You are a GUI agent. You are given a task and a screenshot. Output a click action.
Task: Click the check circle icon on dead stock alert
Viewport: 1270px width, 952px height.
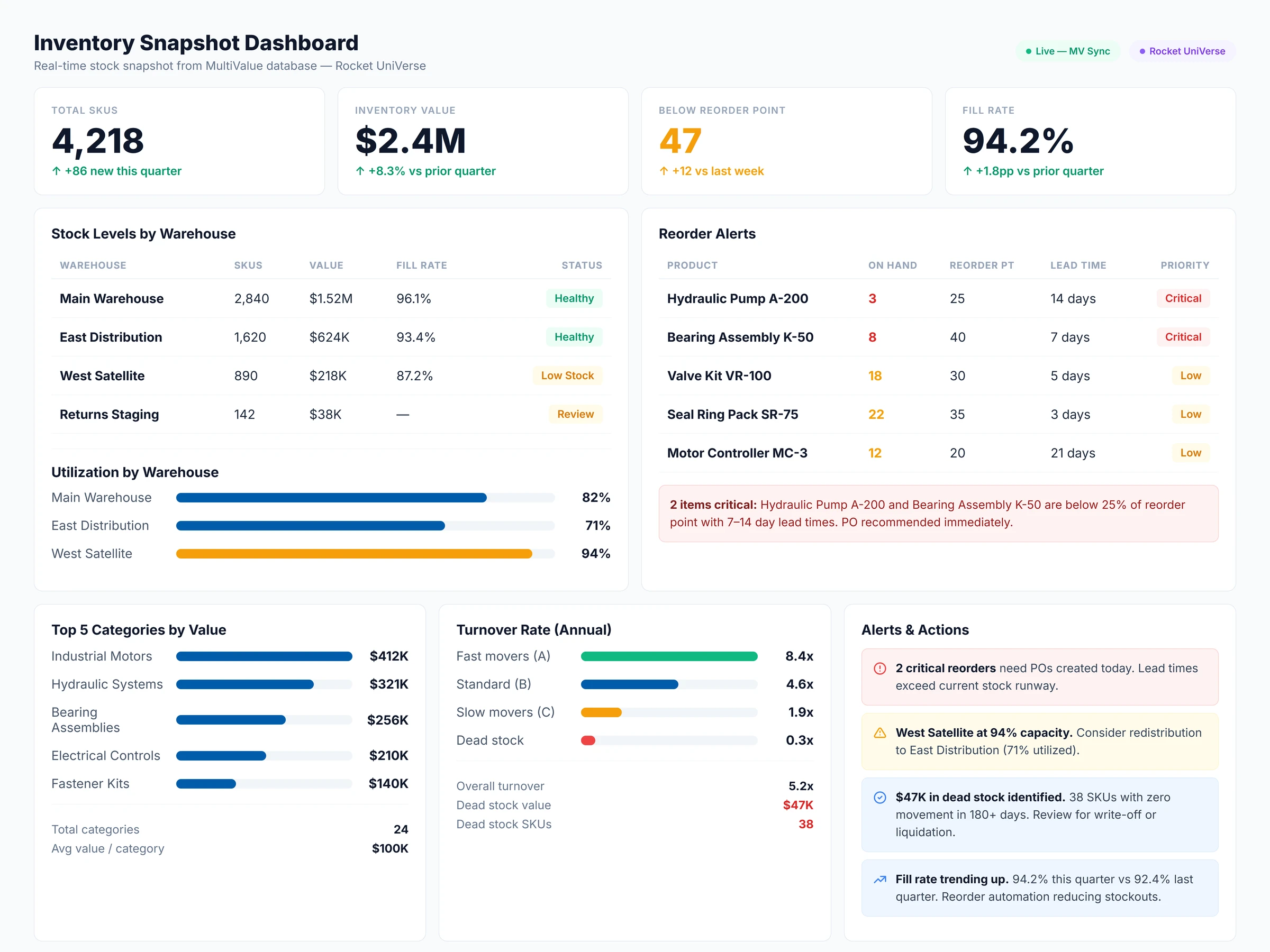pos(879,797)
